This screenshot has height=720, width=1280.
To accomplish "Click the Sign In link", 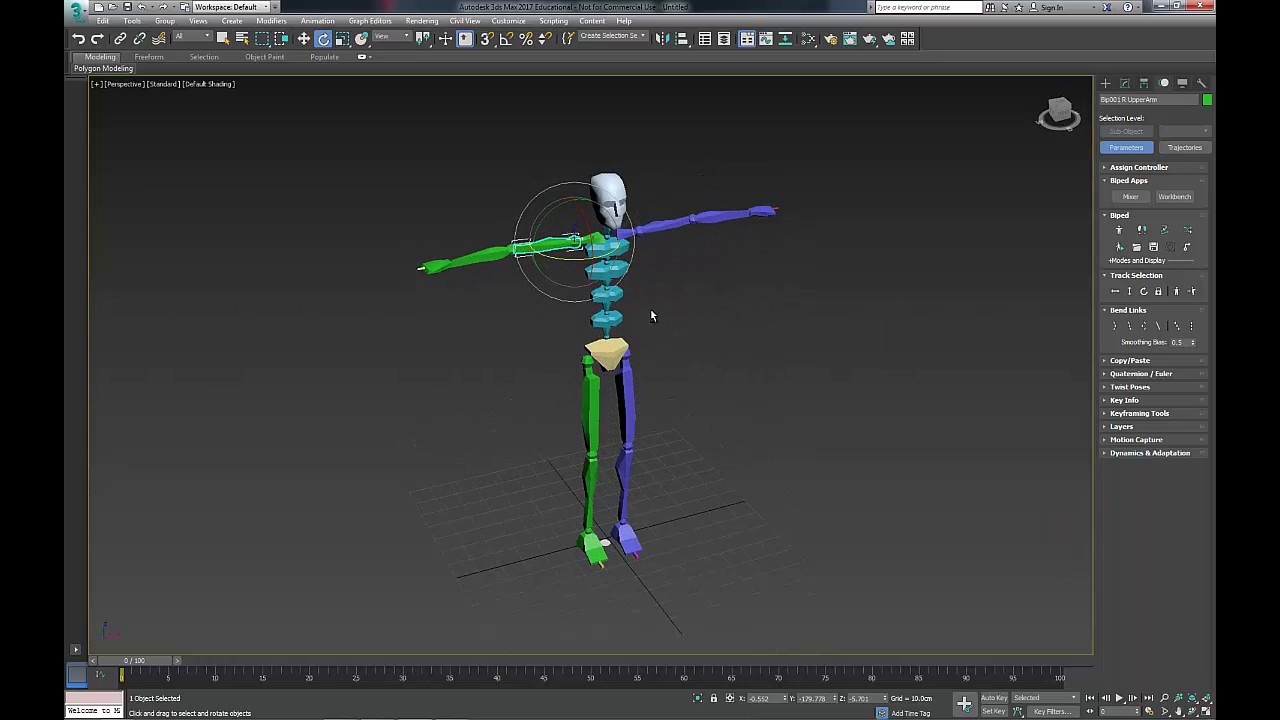I will [x=1052, y=7].
